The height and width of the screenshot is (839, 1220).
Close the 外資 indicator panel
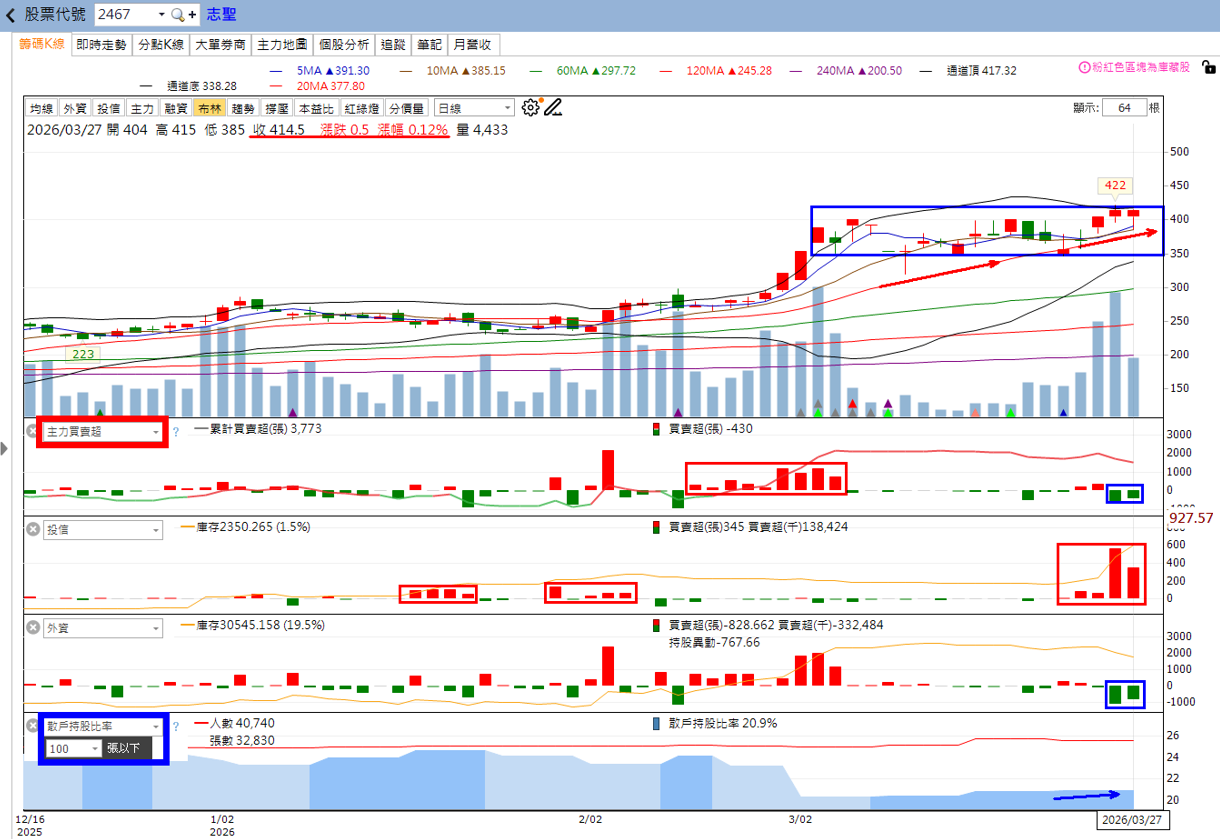coord(32,628)
